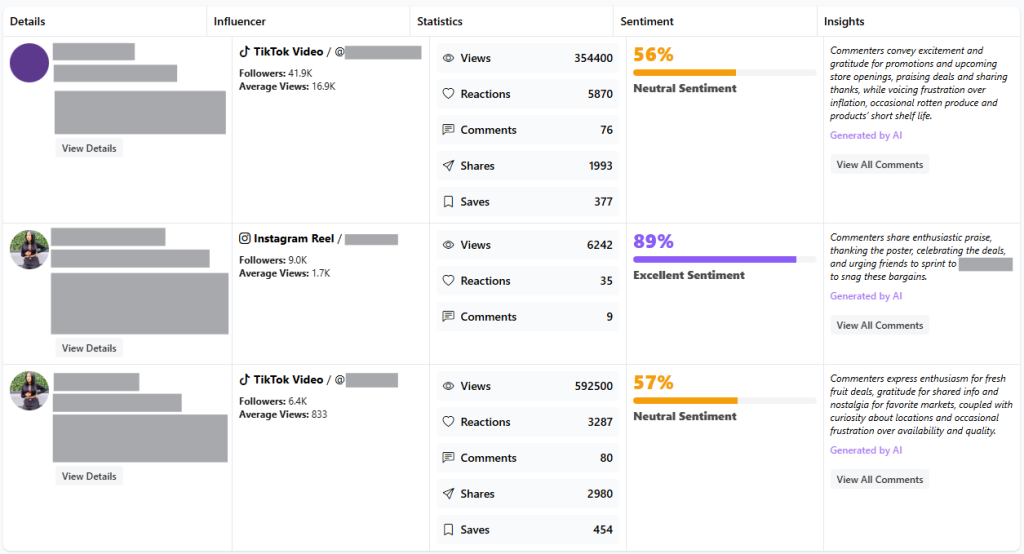Viewport: 1024px width, 554px height.
Task: Click the Shares icon in the third row
Action: (x=448, y=494)
